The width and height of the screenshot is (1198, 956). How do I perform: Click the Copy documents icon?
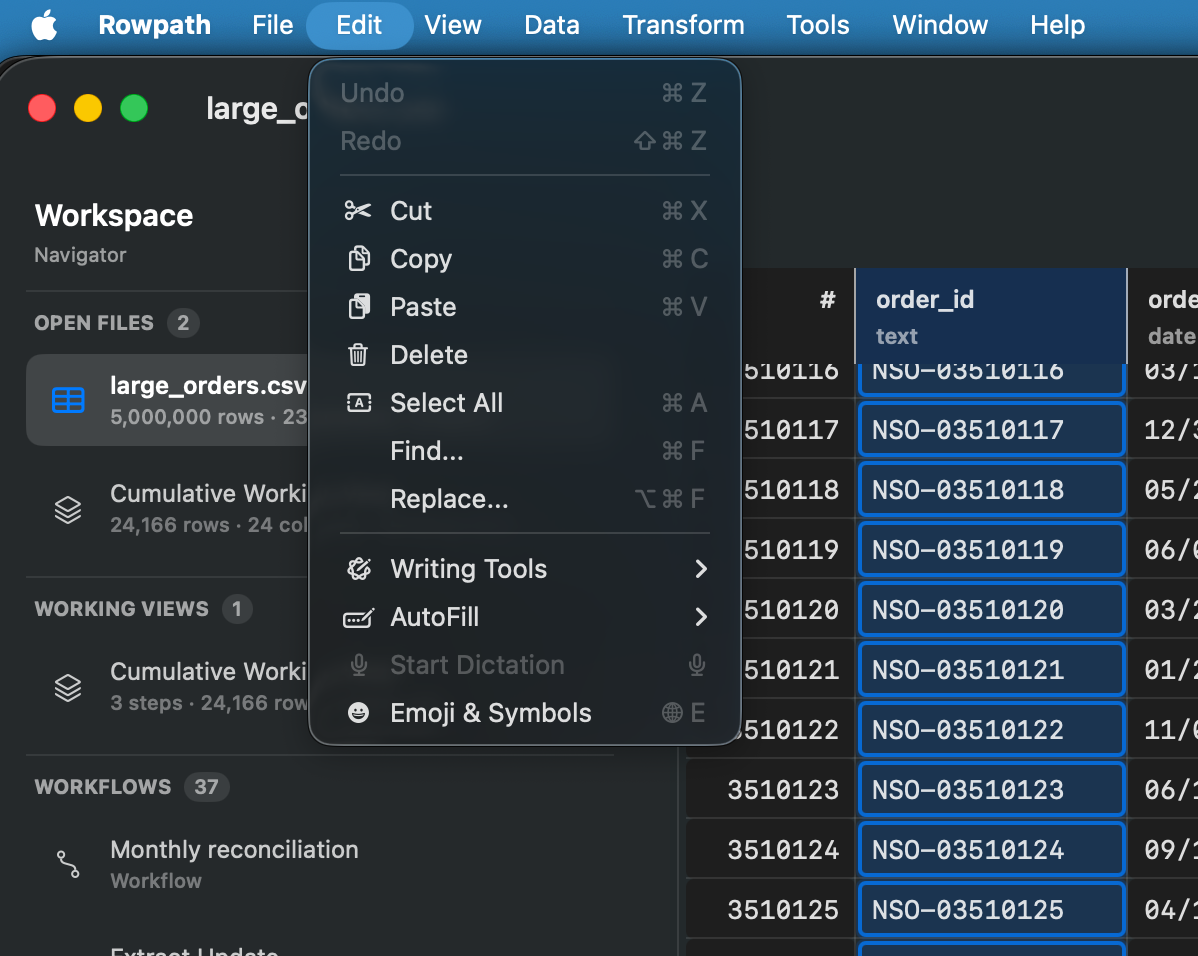359,258
